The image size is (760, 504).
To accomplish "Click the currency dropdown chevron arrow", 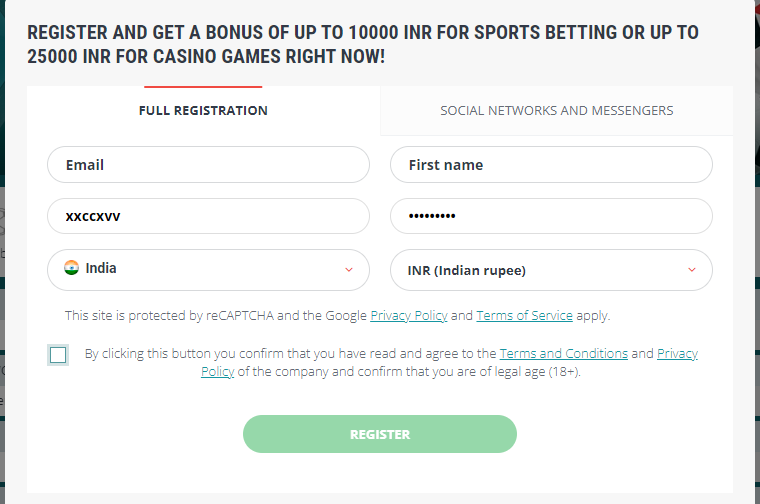I will click(x=692, y=269).
